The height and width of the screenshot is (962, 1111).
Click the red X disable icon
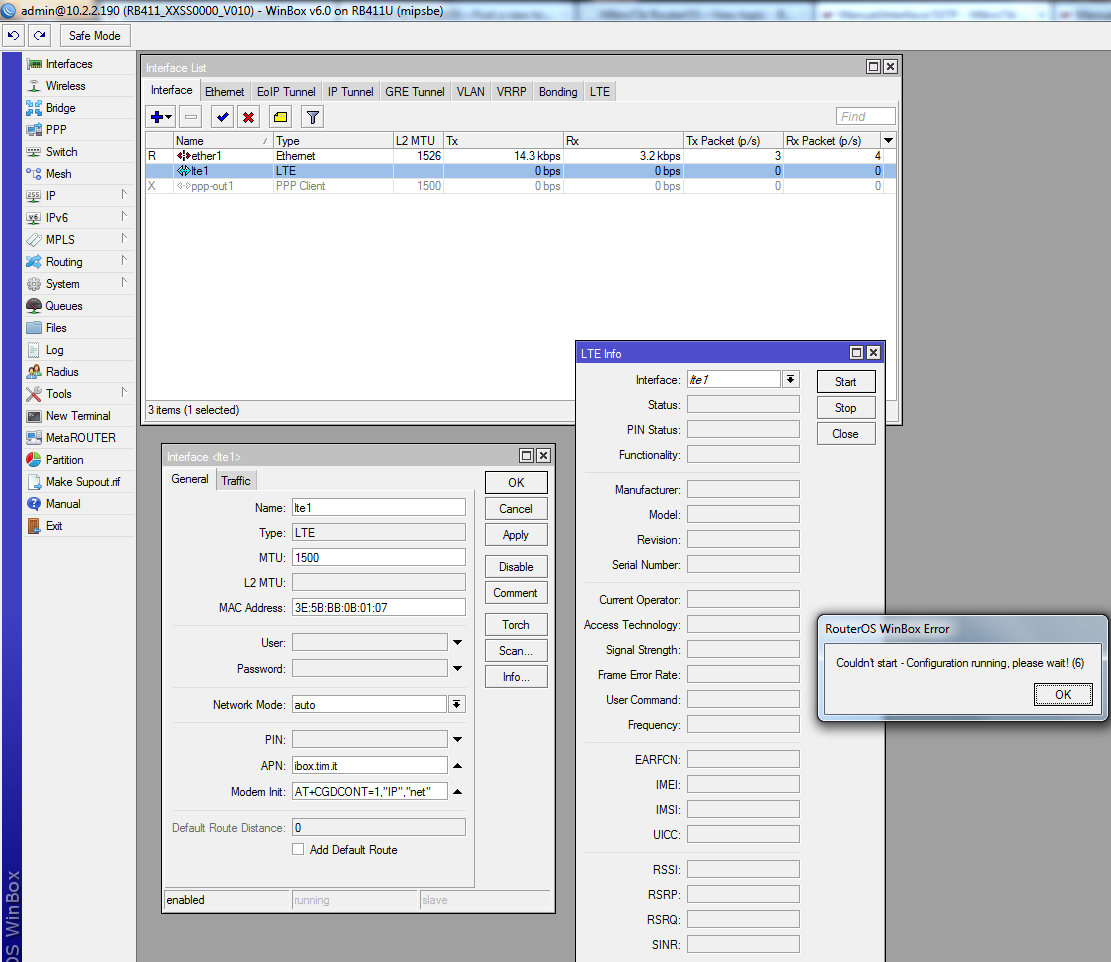point(248,117)
